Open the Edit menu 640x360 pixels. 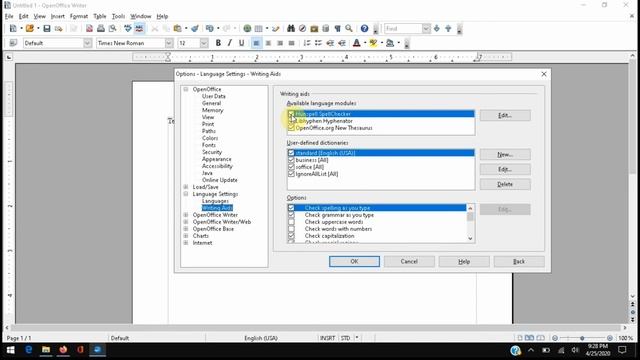24,16
